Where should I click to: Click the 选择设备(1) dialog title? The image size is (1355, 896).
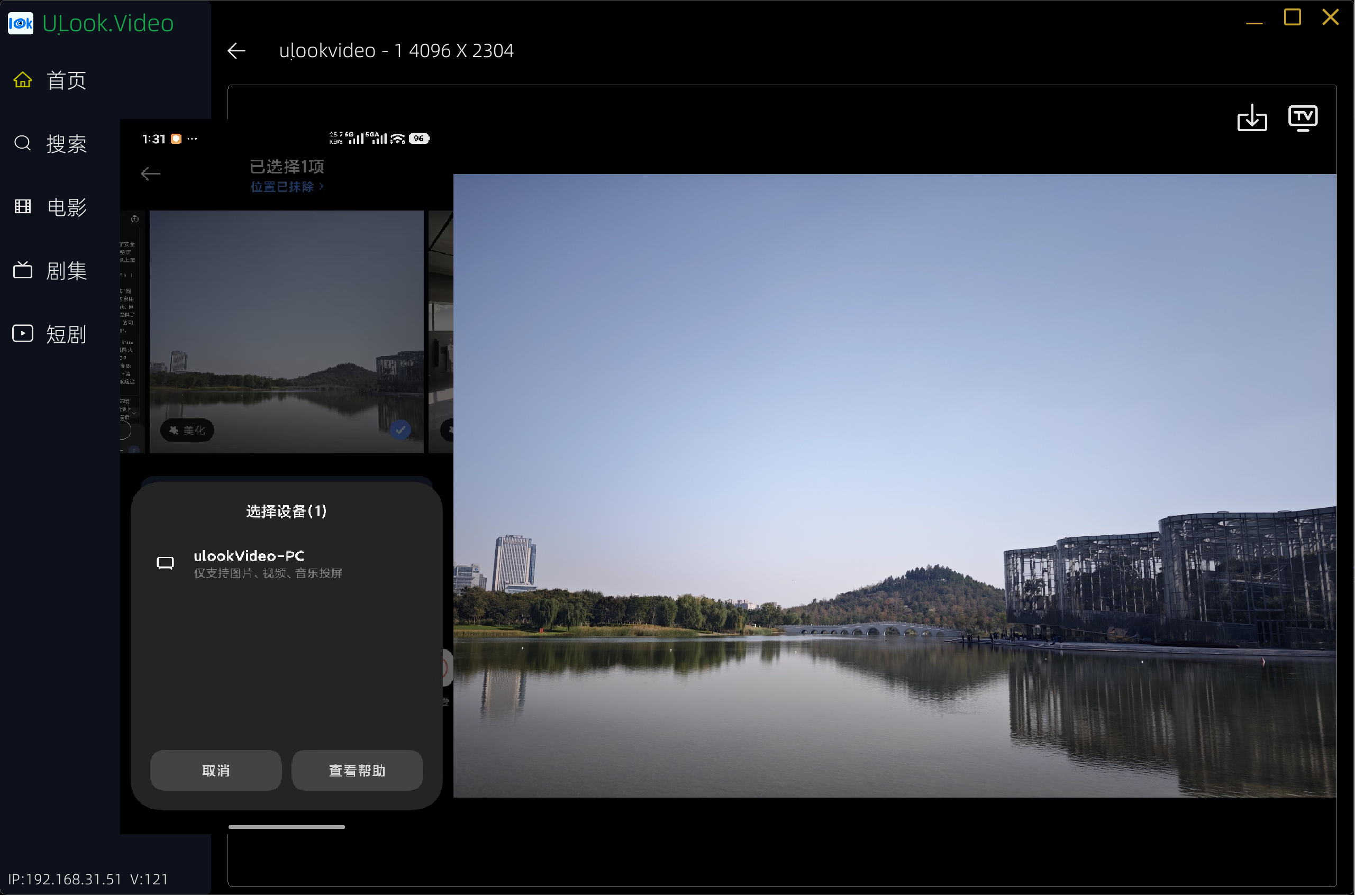point(286,511)
